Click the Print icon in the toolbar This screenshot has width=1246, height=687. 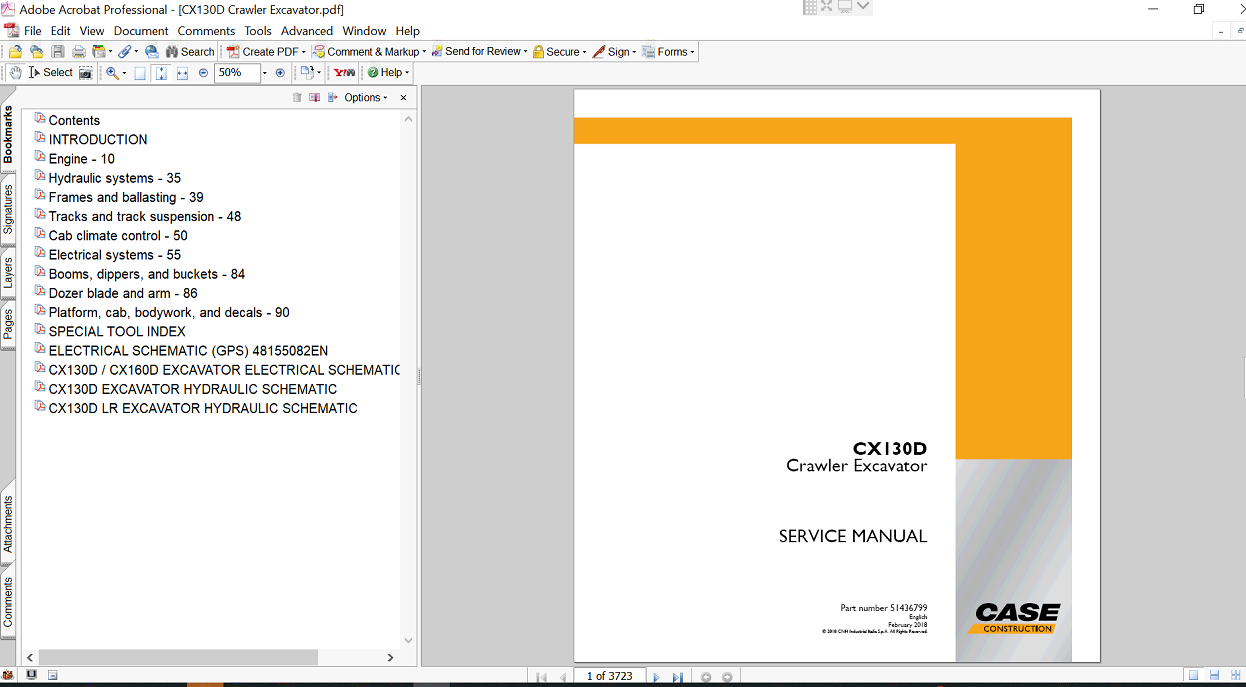click(x=78, y=52)
